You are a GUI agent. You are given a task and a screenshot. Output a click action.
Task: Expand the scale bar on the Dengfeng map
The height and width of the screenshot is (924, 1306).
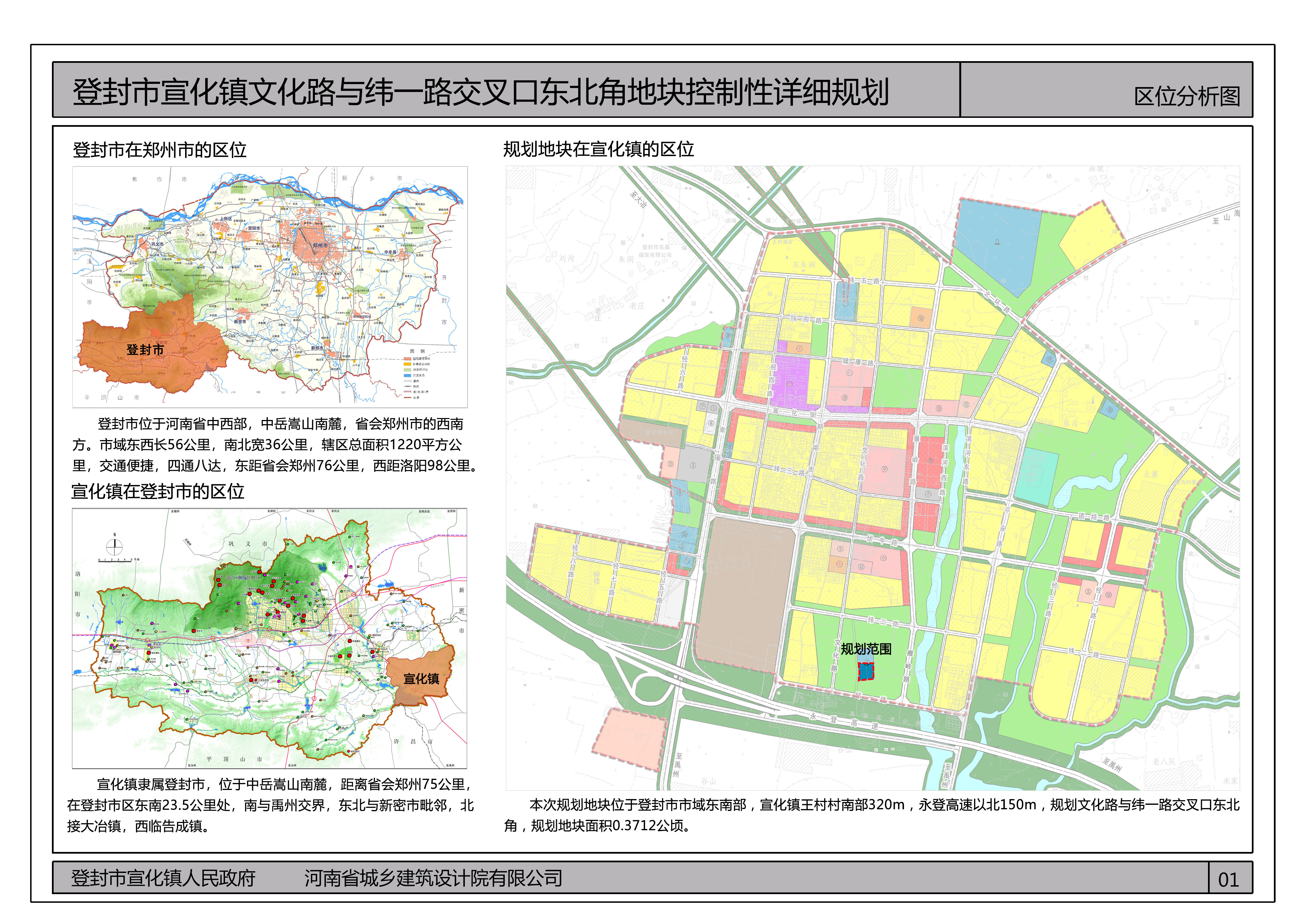point(116,562)
